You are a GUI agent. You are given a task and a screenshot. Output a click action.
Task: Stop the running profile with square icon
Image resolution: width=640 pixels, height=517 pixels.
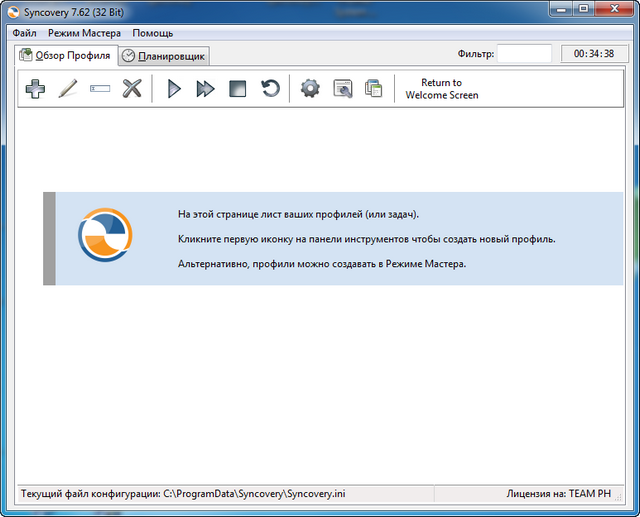[237, 90]
